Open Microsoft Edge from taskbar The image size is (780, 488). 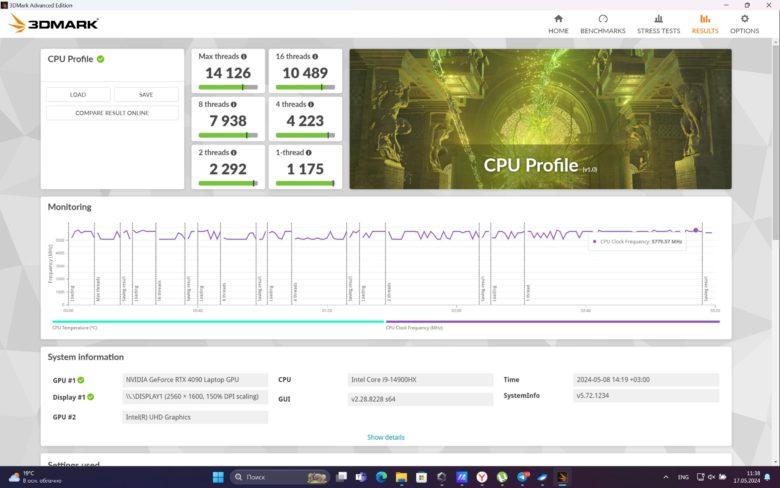pyautogui.click(x=382, y=477)
